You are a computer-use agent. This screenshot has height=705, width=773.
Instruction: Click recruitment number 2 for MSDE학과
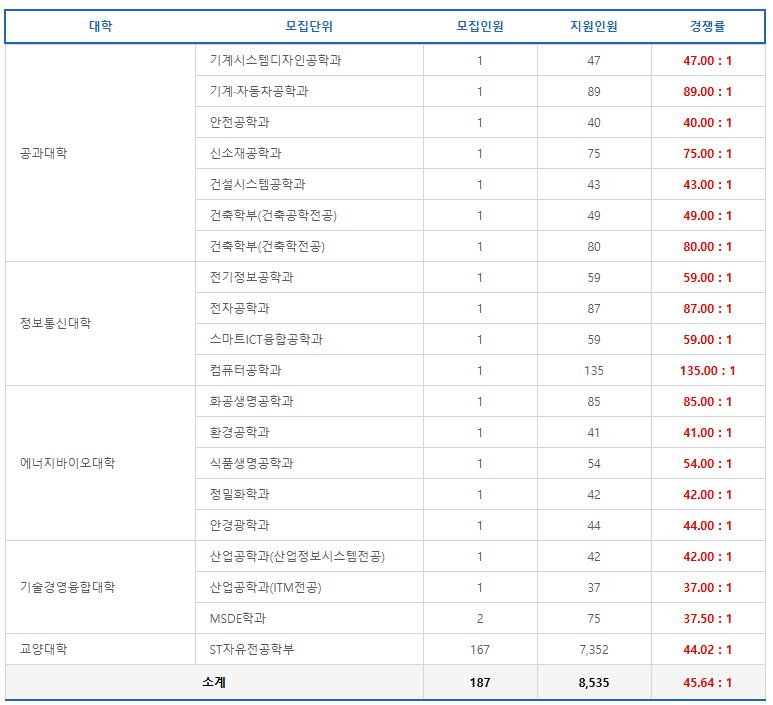pyautogui.click(x=480, y=619)
